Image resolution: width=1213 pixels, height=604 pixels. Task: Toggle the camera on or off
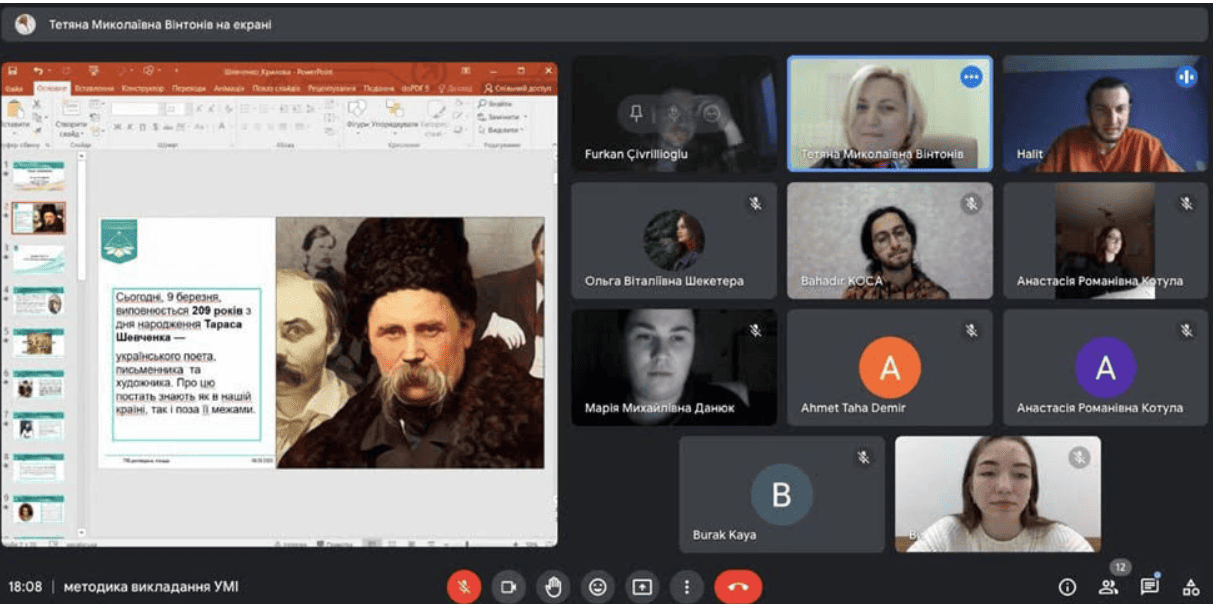[x=508, y=587]
